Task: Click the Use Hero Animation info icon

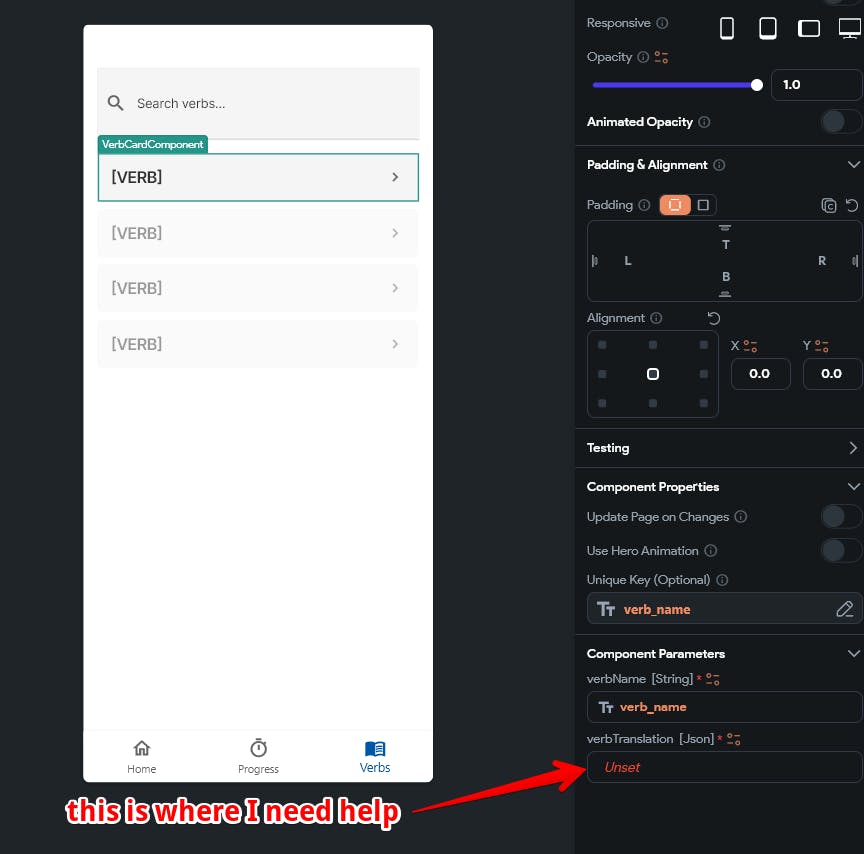Action: (711, 550)
